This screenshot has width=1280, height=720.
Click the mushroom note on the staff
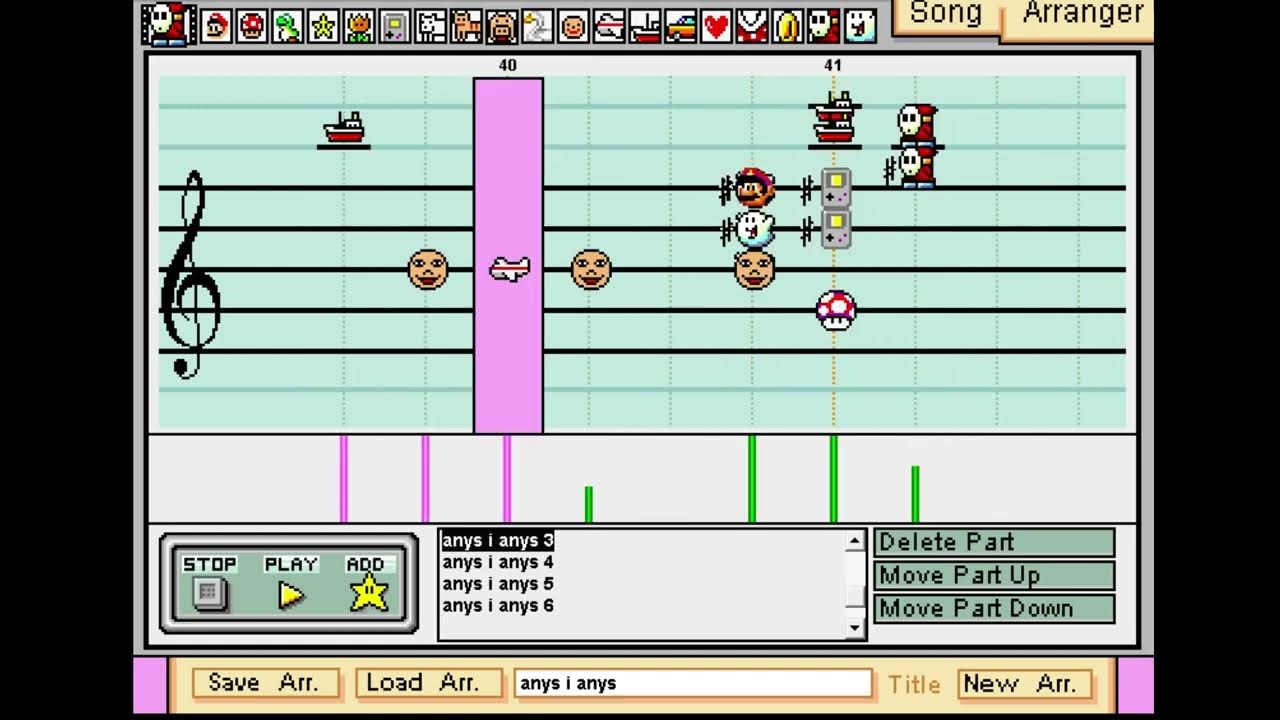pyautogui.click(x=836, y=311)
